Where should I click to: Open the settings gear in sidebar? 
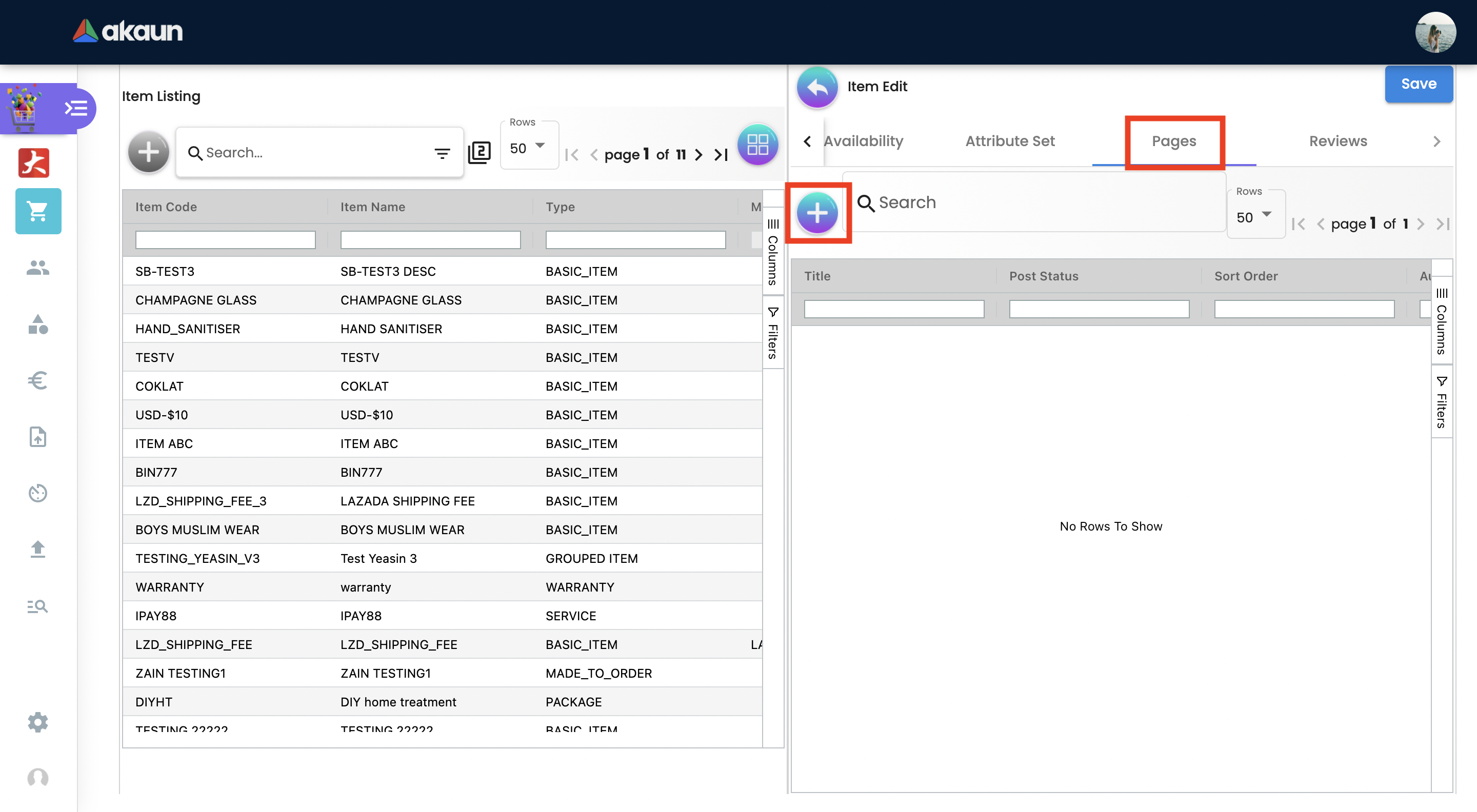click(38, 722)
